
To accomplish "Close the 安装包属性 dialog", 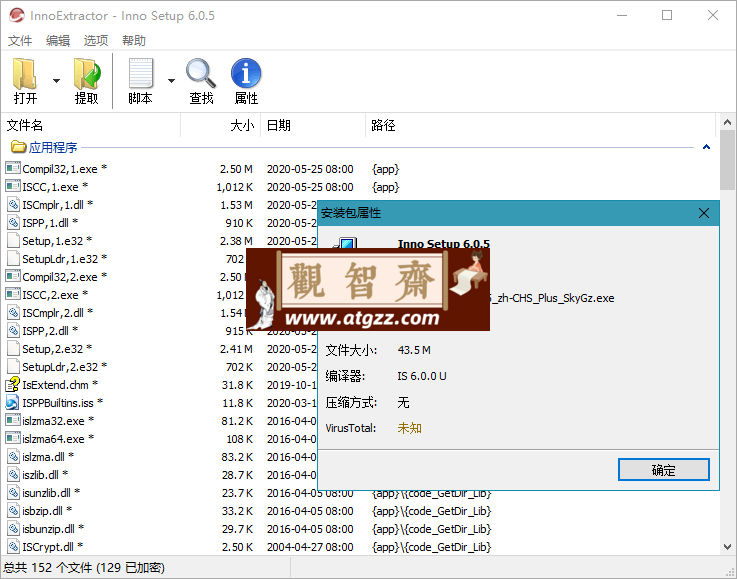I will click(x=704, y=213).
